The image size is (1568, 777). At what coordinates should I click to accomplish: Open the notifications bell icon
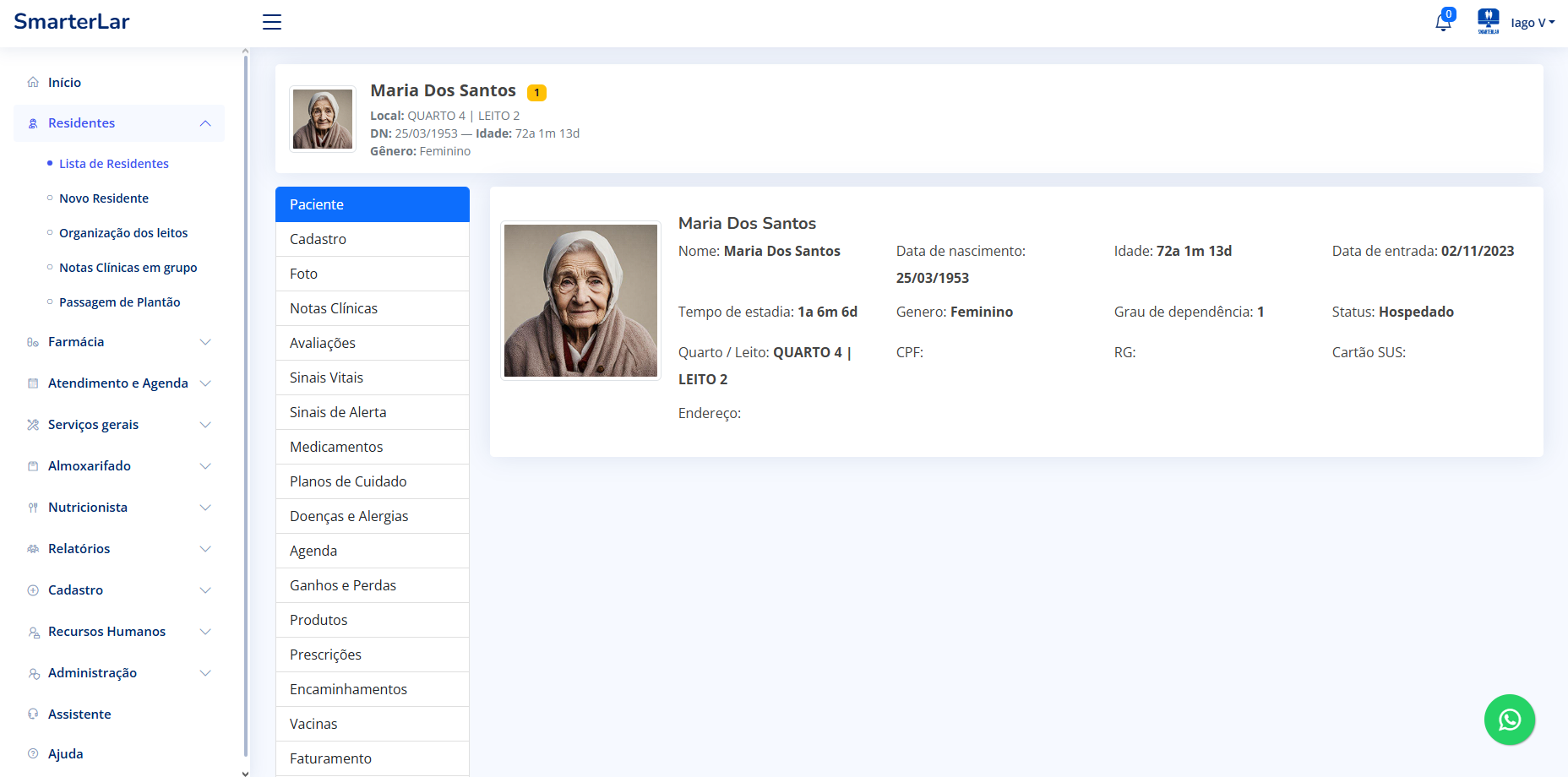pos(1443,23)
